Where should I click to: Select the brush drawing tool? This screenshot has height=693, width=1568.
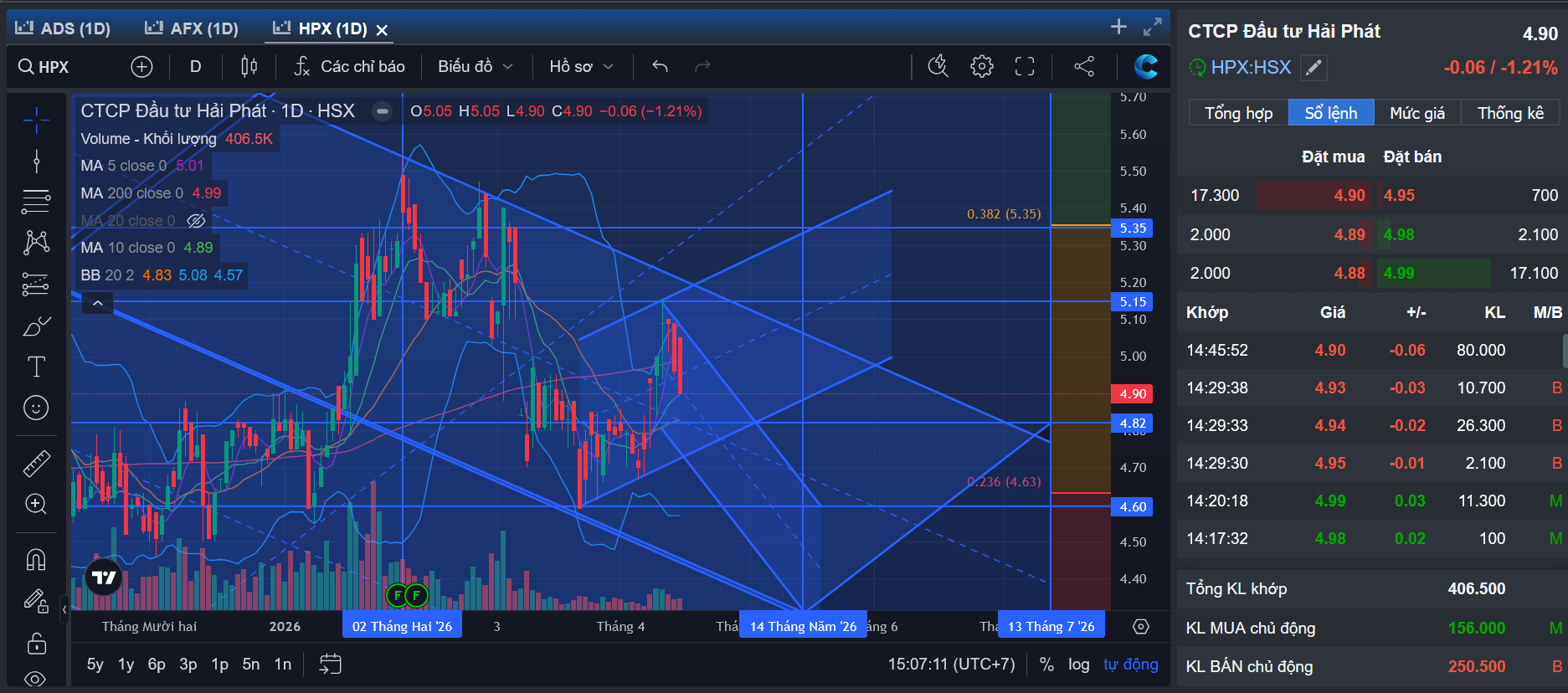coord(36,326)
